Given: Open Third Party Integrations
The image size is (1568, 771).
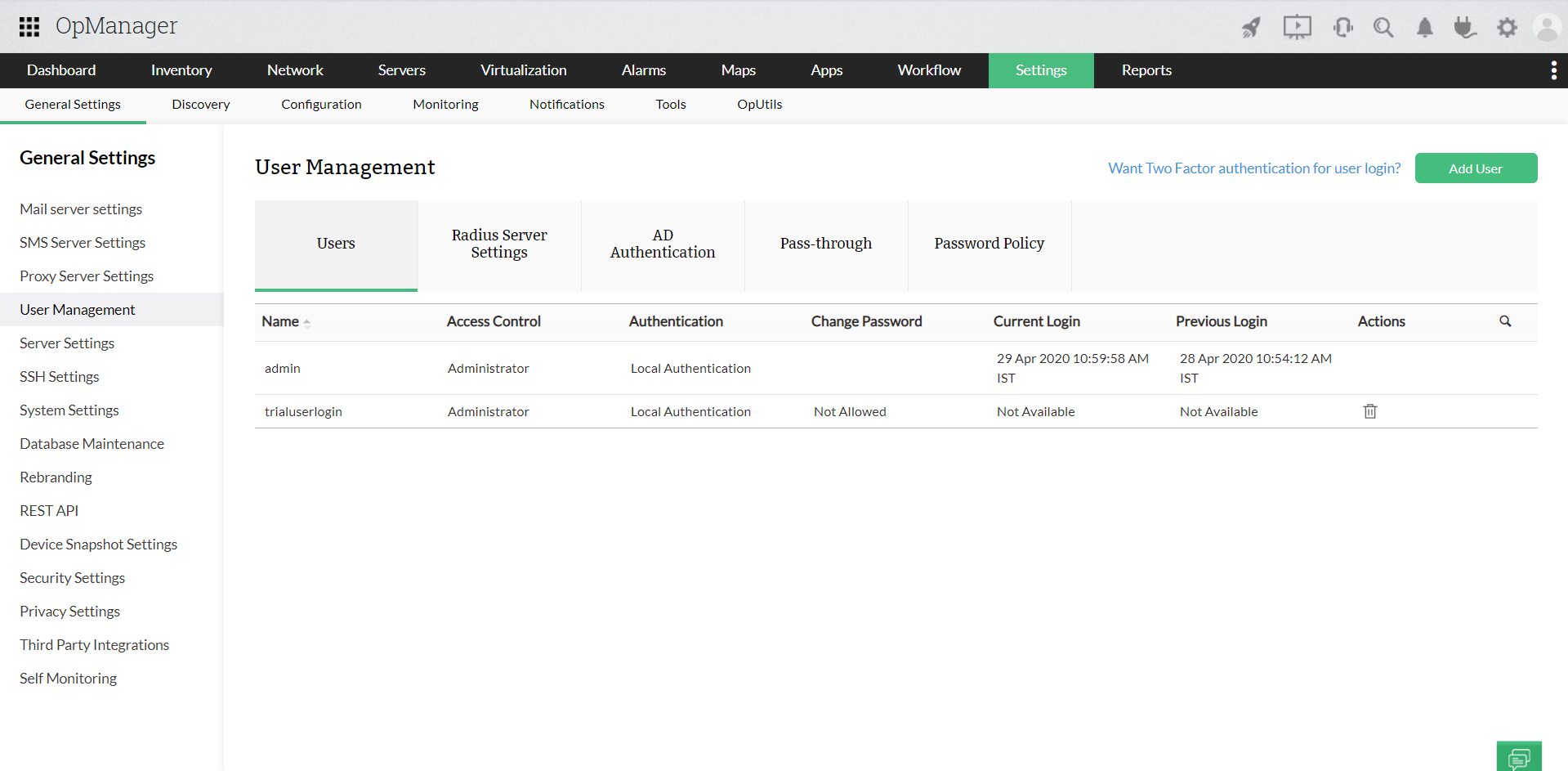Looking at the screenshot, I should tap(94, 645).
